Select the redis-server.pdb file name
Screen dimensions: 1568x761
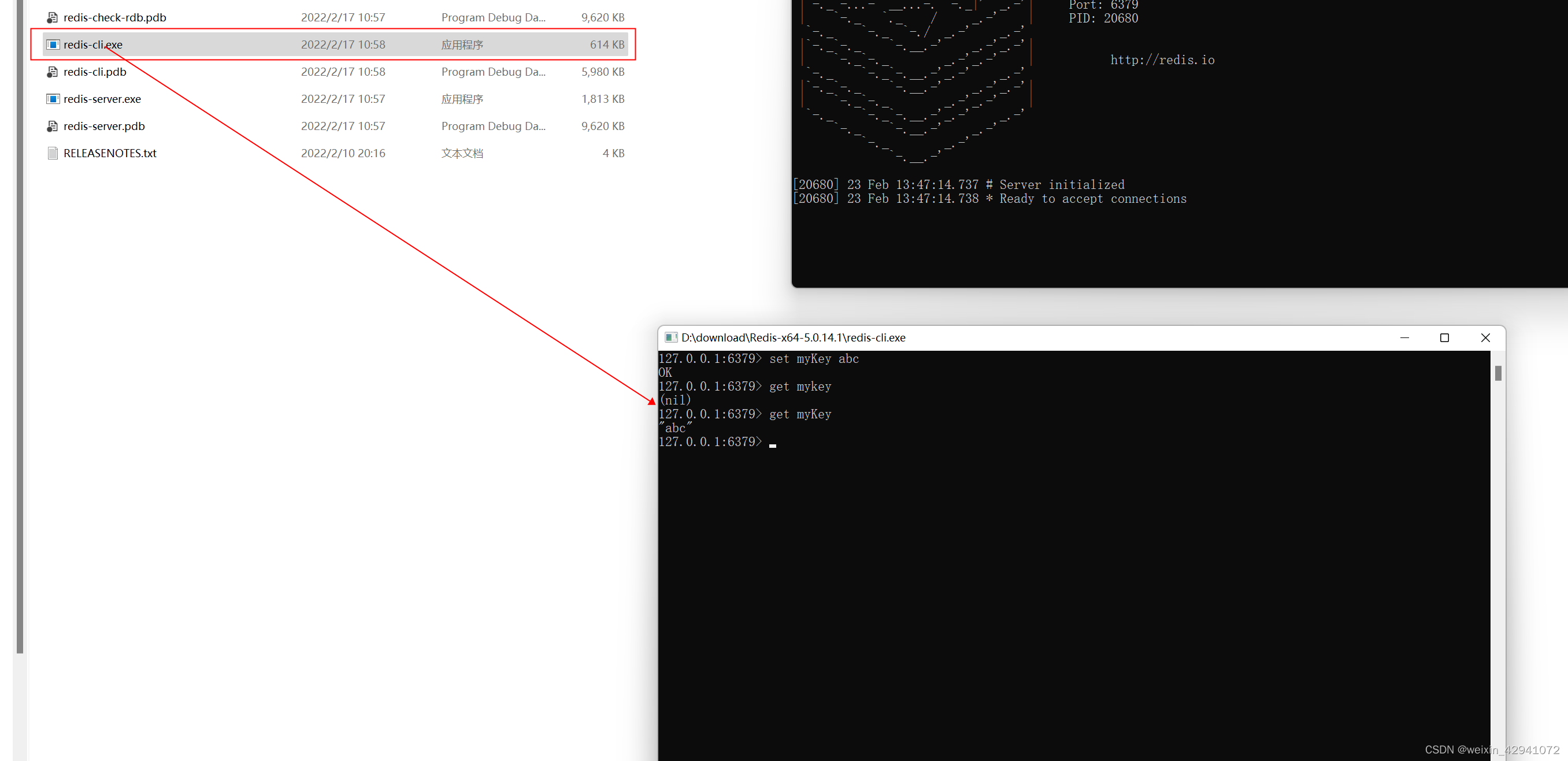pyautogui.click(x=104, y=126)
